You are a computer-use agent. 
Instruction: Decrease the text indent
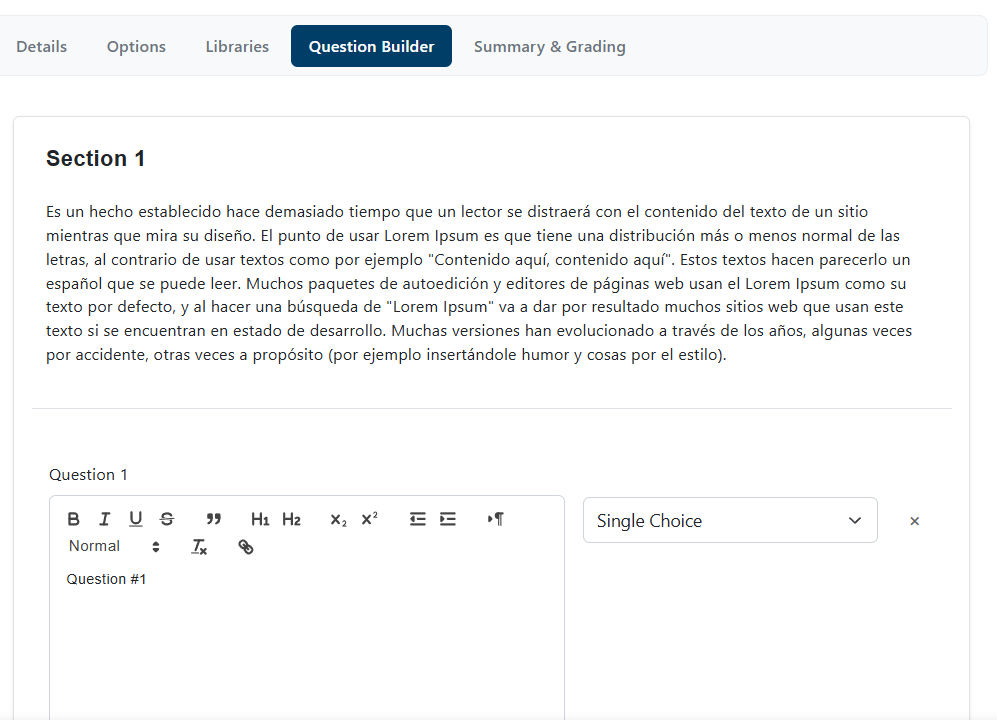click(417, 519)
